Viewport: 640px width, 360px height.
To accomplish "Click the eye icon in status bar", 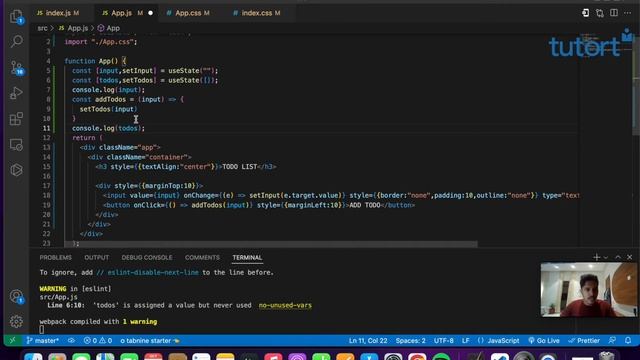I will 71,340.
